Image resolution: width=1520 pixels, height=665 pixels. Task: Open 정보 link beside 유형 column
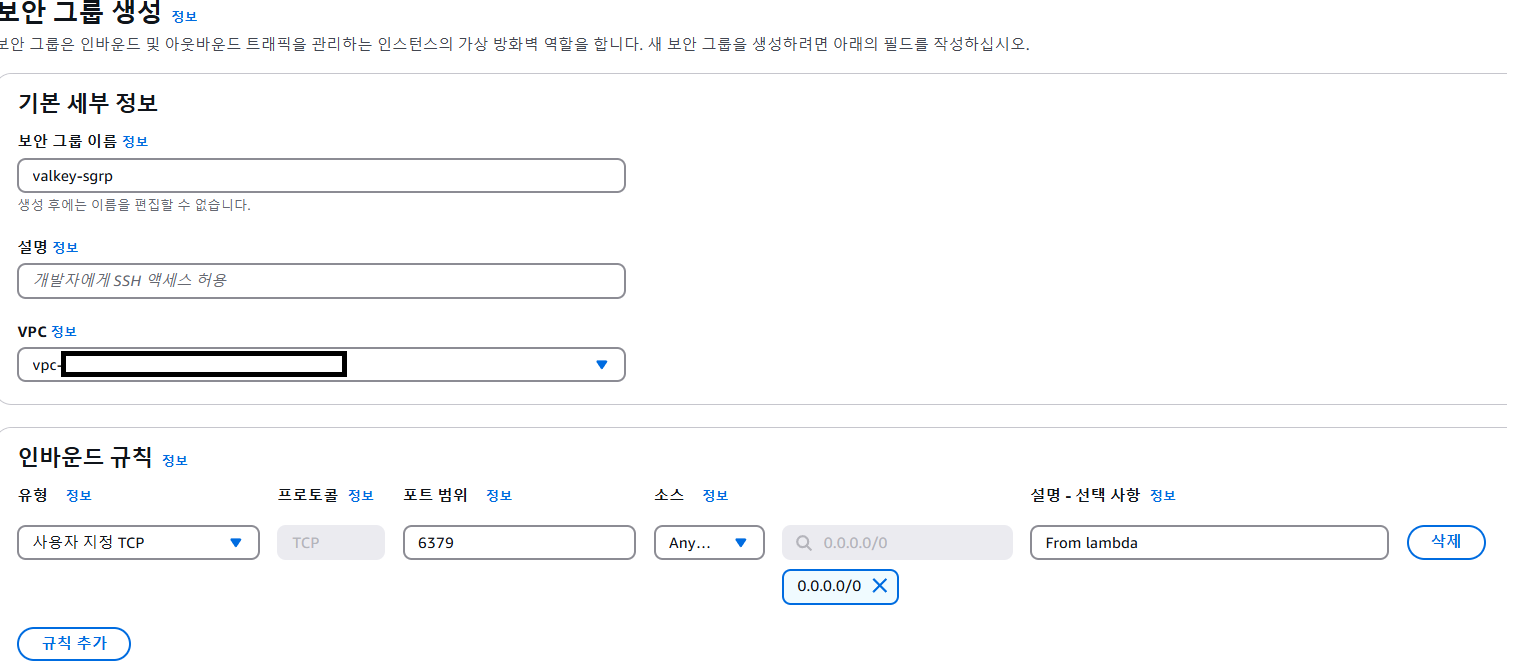click(79, 496)
